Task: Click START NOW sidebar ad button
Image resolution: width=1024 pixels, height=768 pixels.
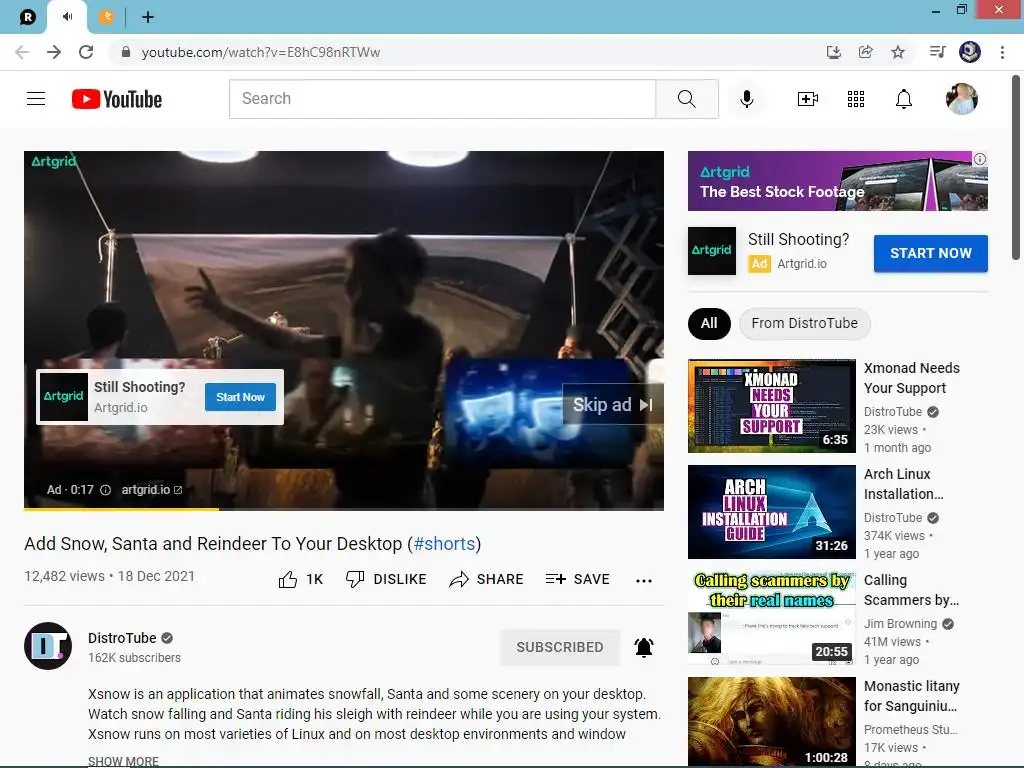Action: pos(931,253)
